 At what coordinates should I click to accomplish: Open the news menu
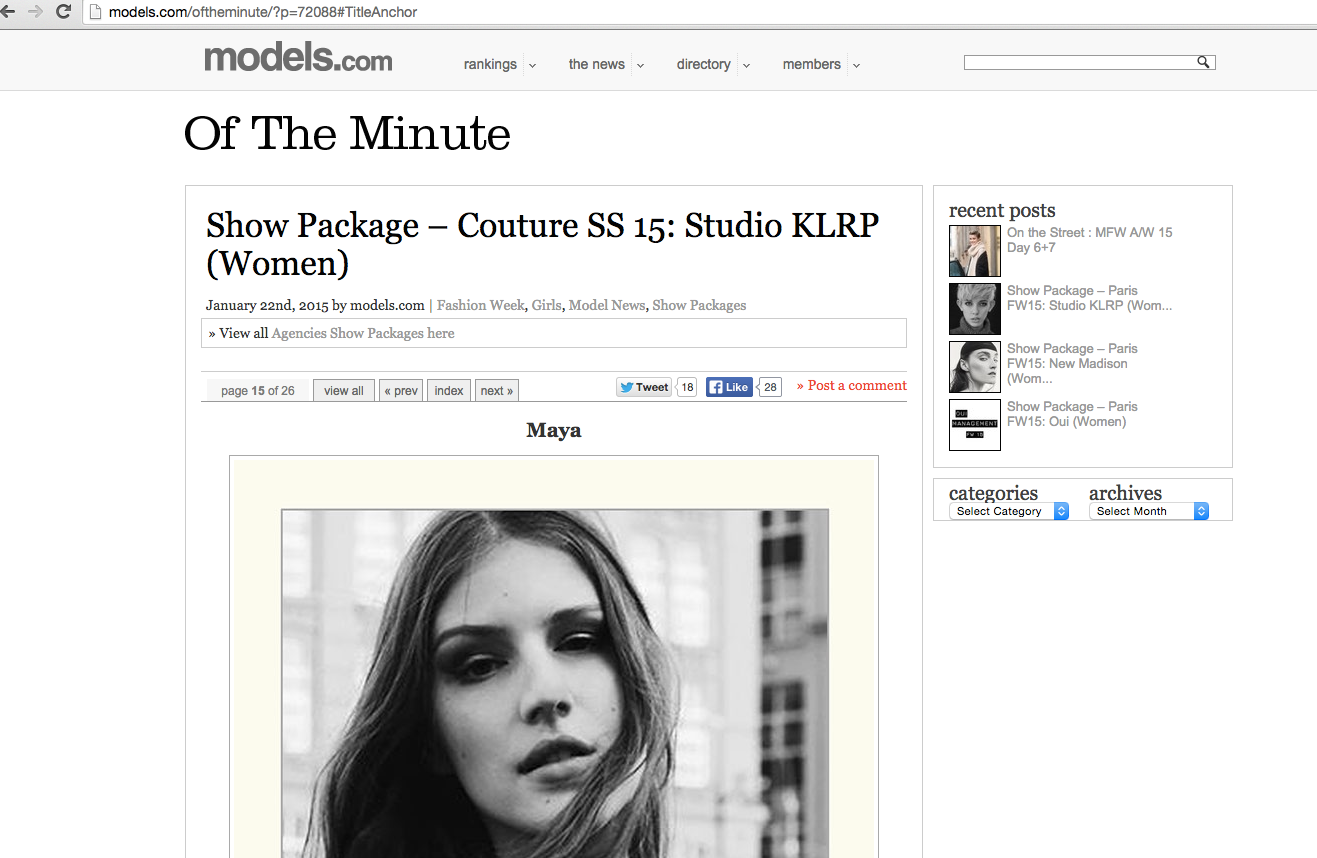tap(597, 64)
